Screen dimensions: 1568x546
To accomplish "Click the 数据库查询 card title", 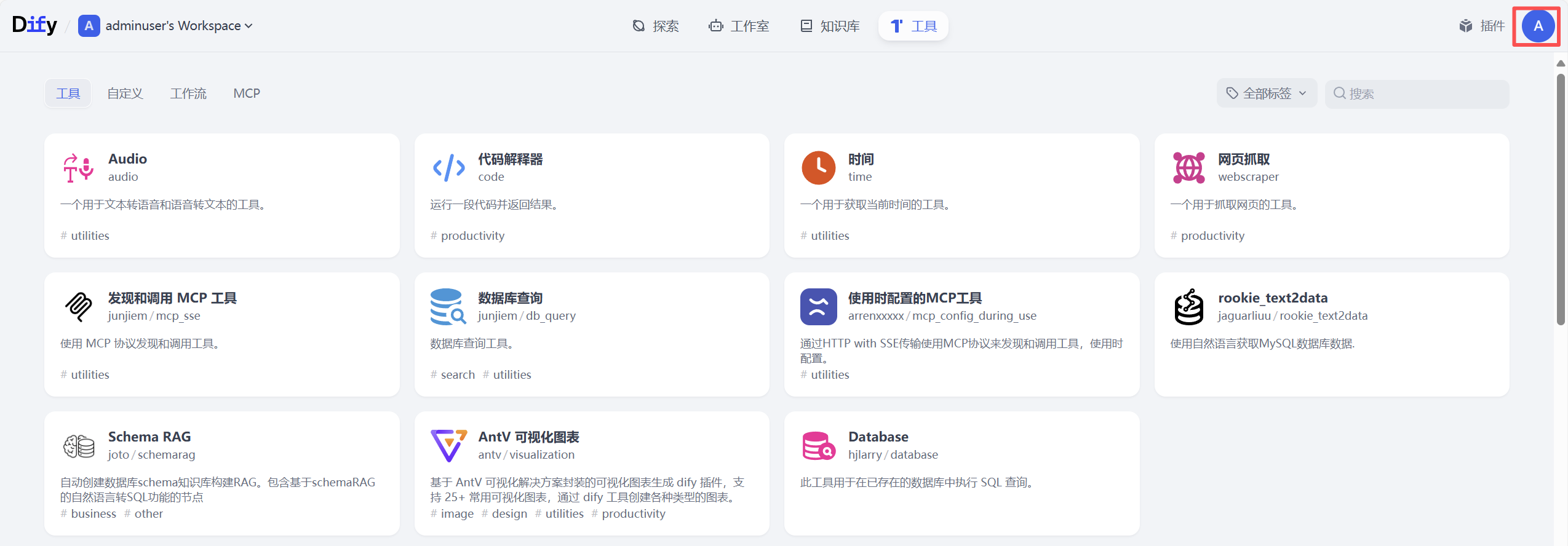I will pyautogui.click(x=511, y=298).
